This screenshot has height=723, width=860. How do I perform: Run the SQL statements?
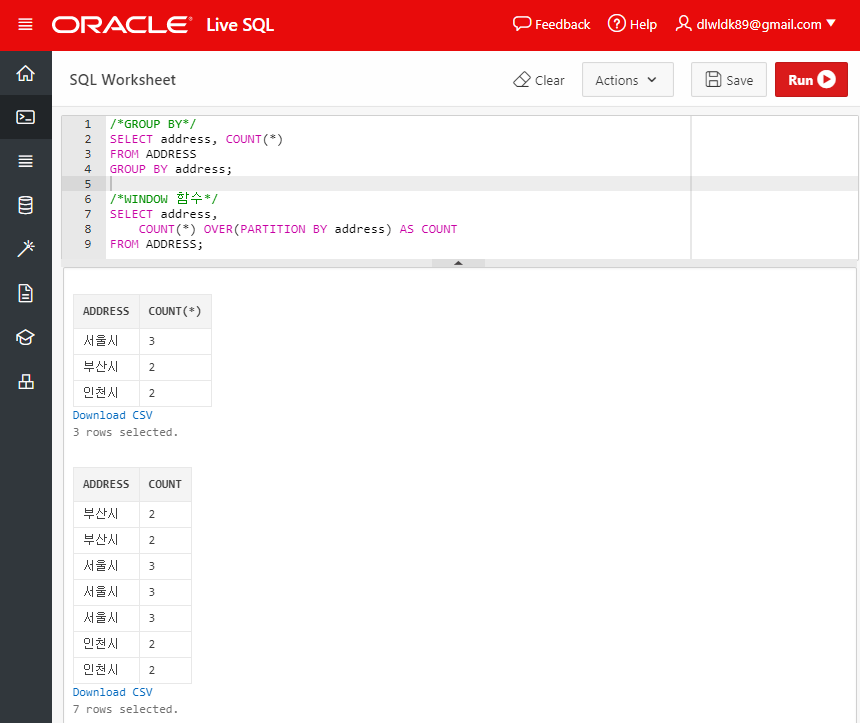811,80
